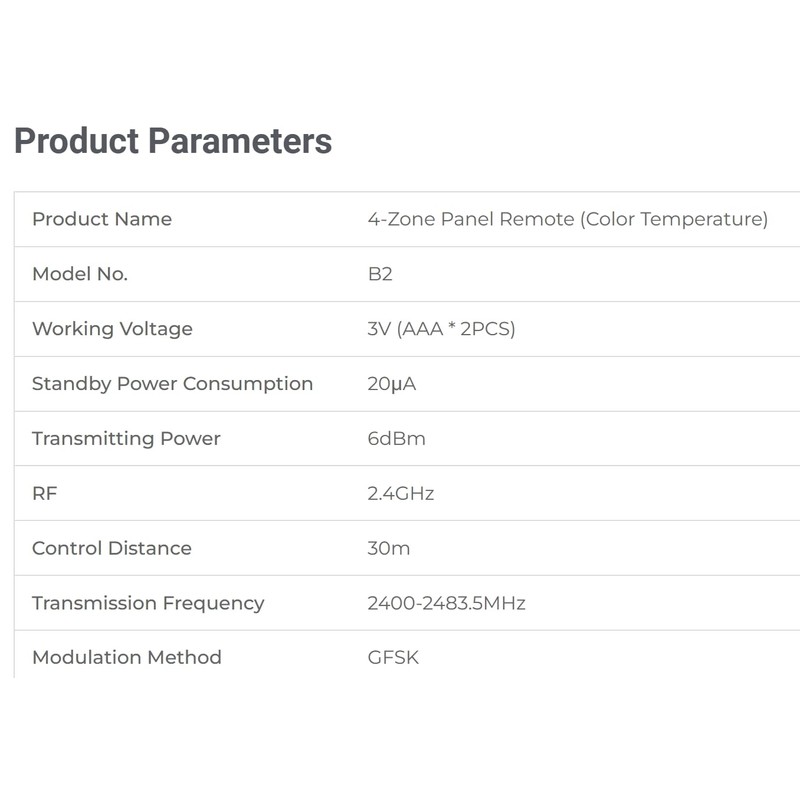Image resolution: width=800 pixels, height=800 pixels.
Task: Click the Control Distance label
Action: 112,548
